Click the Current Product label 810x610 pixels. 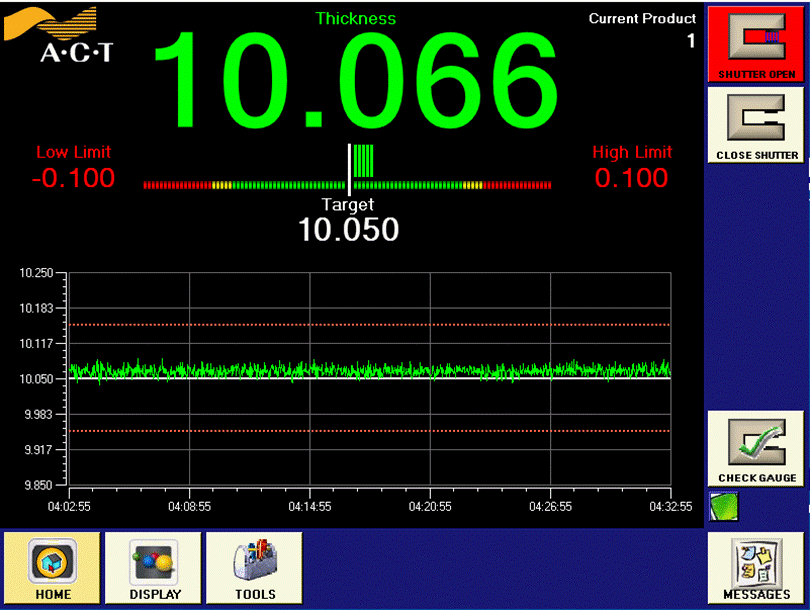(642, 19)
